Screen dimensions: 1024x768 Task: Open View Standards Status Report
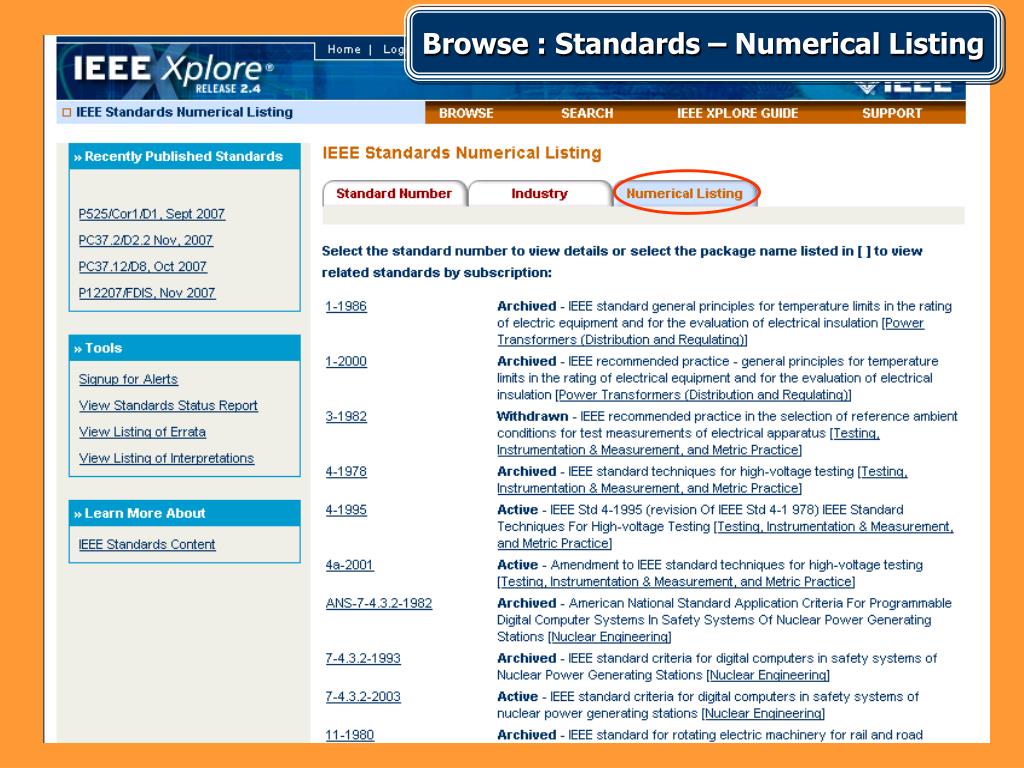click(x=168, y=406)
